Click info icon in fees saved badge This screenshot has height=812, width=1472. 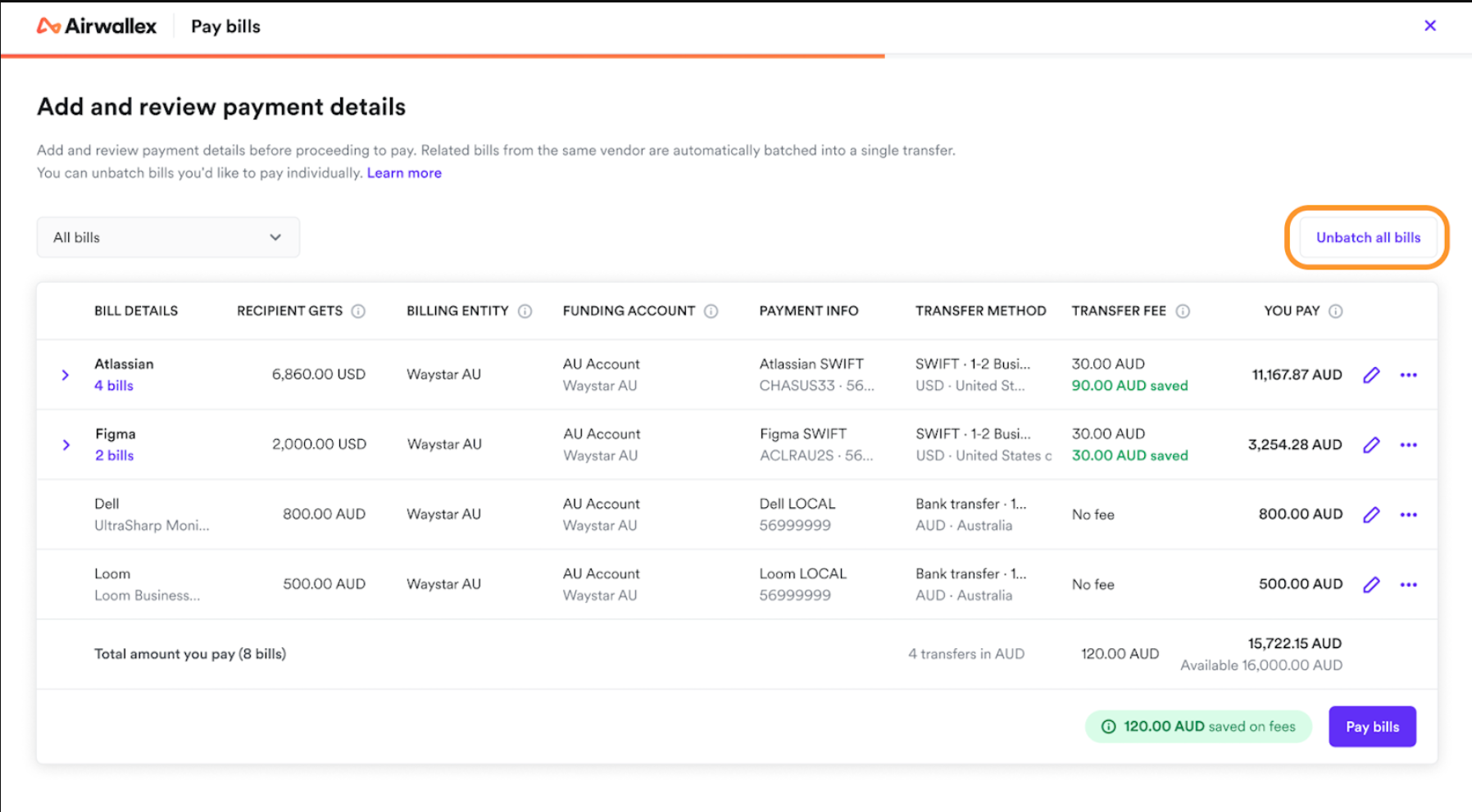coord(1108,727)
